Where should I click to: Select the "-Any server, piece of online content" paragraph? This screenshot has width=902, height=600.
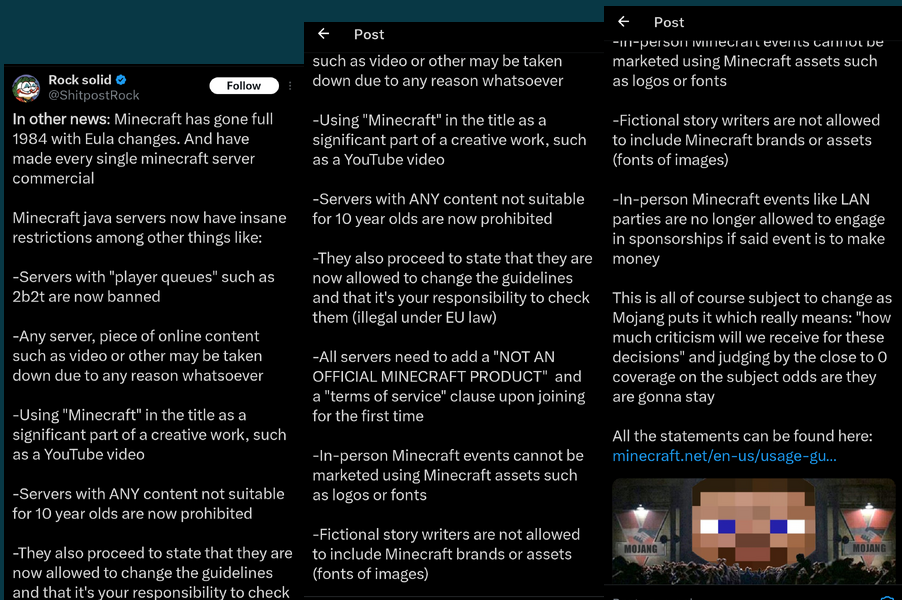138,356
